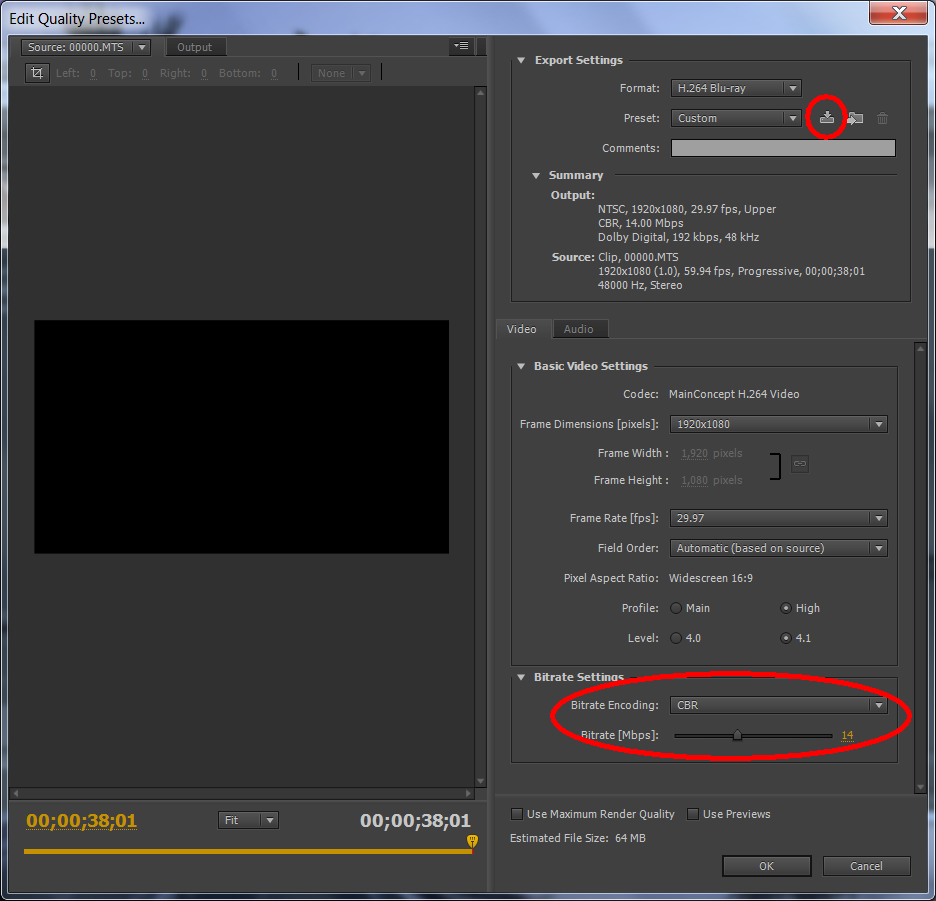Select the Video tab
The height and width of the screenshot is (901, 936).
pos(522,329)
